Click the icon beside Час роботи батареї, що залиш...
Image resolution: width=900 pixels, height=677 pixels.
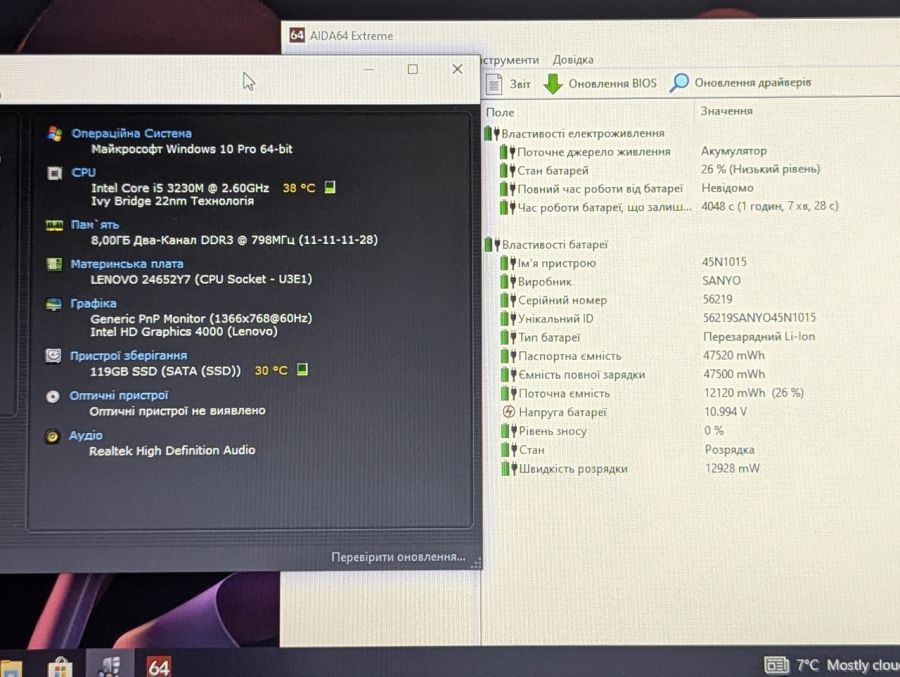[507, 207]
